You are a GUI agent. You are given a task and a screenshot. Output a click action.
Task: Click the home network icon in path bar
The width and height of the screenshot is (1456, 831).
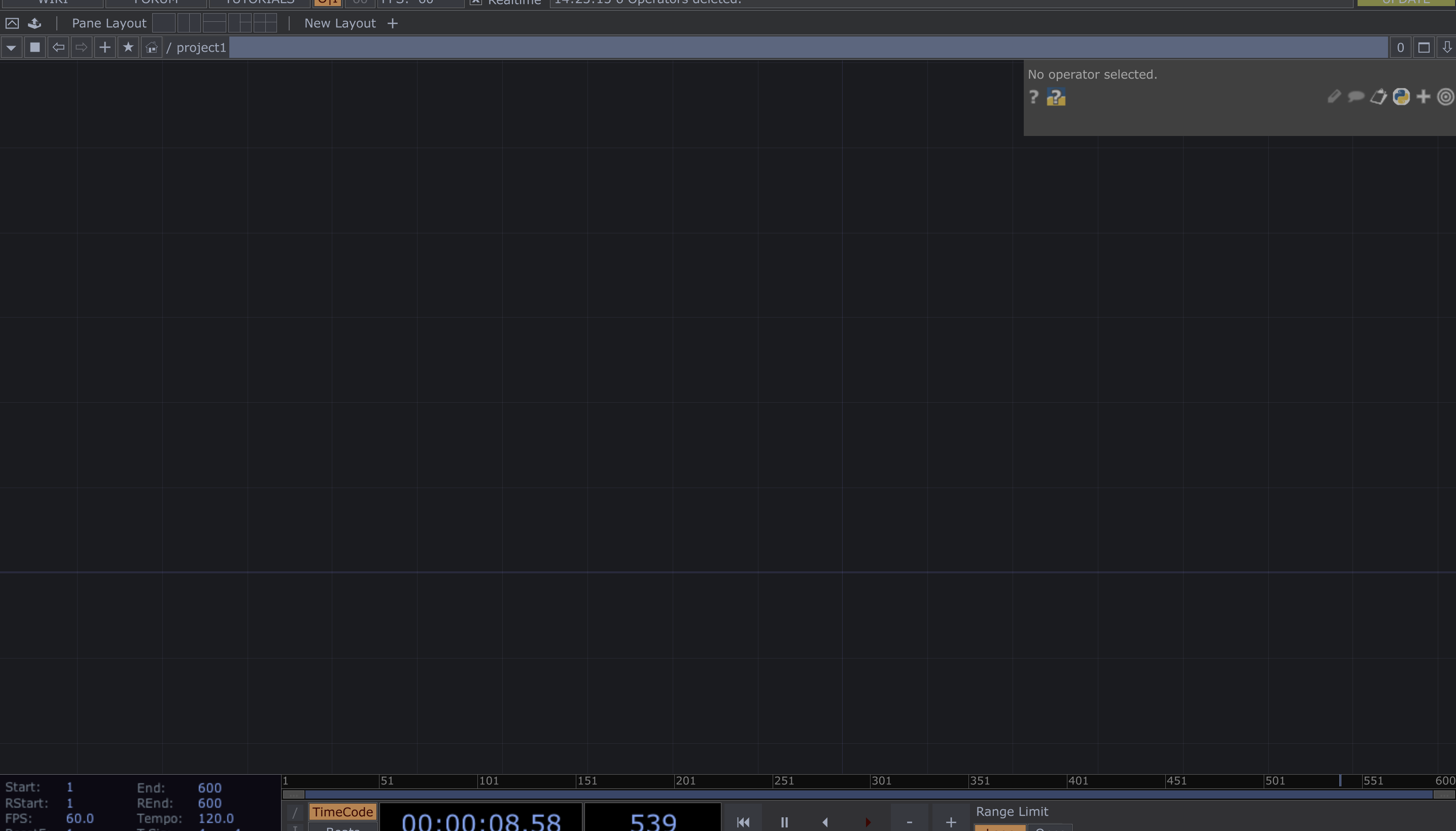(151, 47)
